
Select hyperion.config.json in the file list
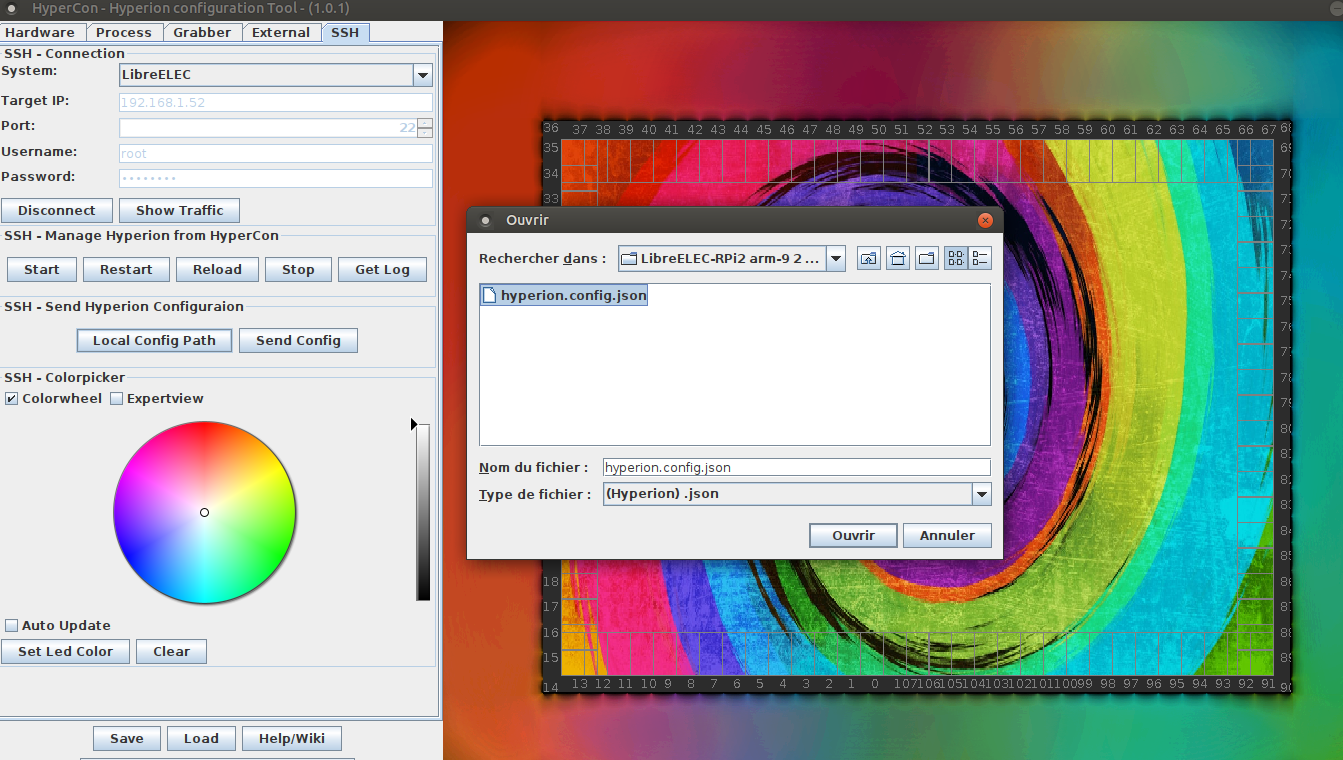tap(564, 295)
